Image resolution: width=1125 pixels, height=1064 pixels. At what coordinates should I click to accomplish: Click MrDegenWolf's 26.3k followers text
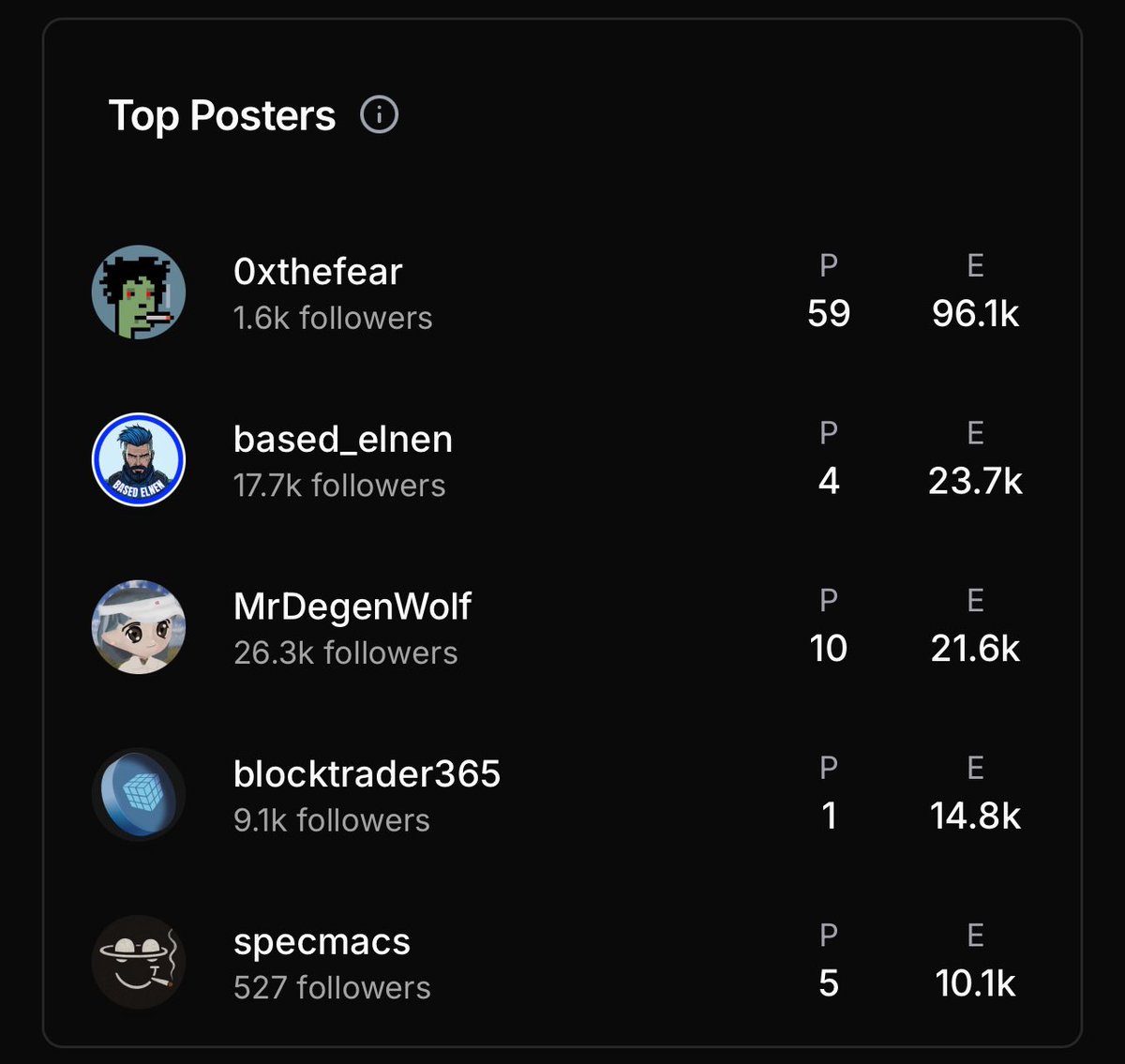(x=346, y=652)
